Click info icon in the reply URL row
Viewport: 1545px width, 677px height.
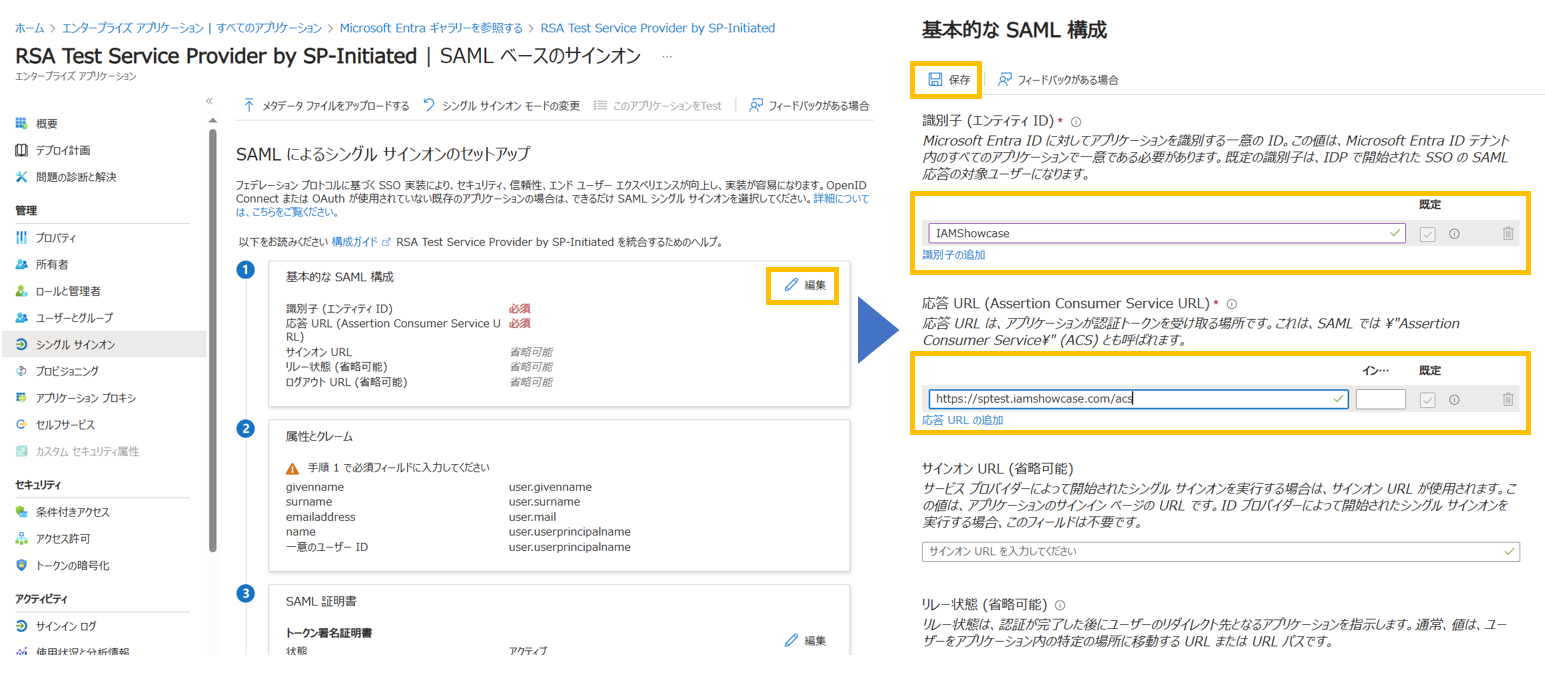click(x=1454, y=399)
